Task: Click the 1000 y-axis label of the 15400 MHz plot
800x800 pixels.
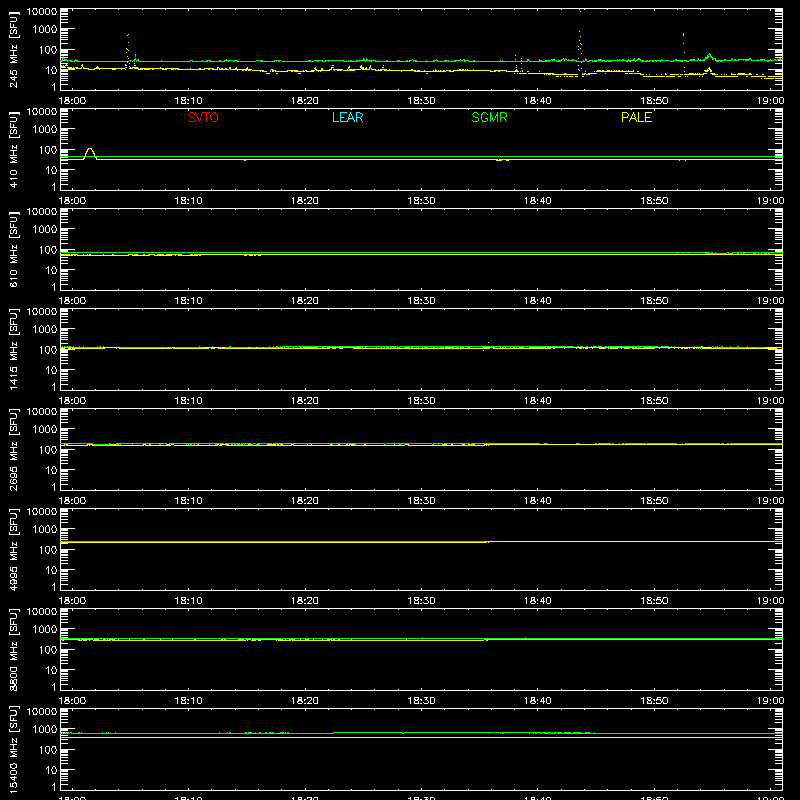Action: [x=45, y=730]
